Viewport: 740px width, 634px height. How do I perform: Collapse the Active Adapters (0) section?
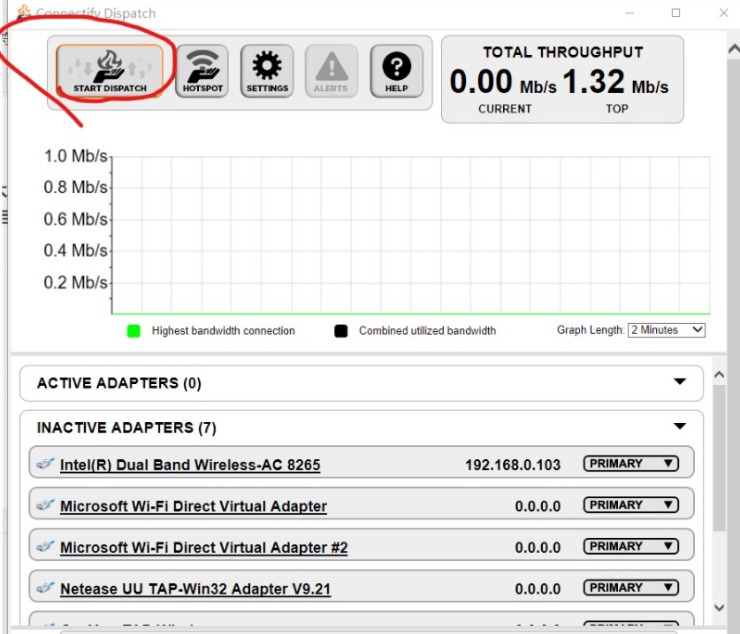pyautogui.click(x=680, y=381)
